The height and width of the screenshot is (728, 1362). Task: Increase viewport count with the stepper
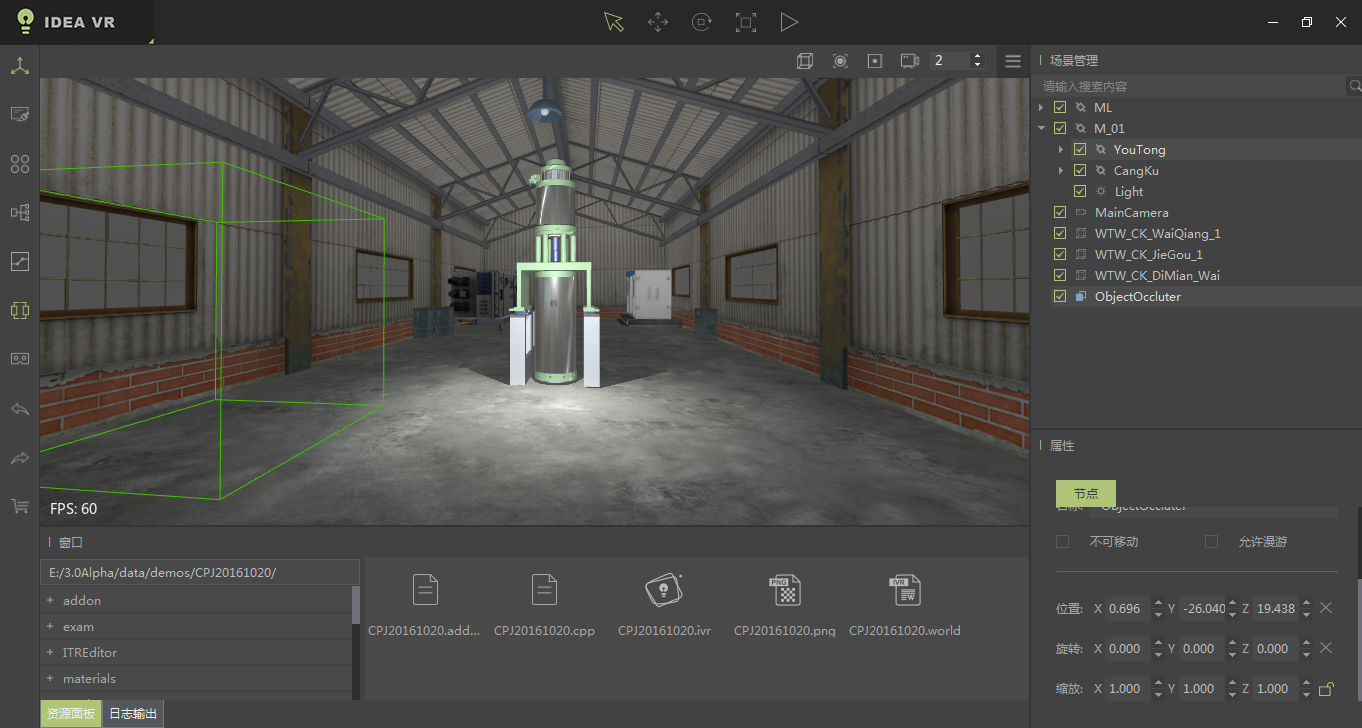click(977, 55)
